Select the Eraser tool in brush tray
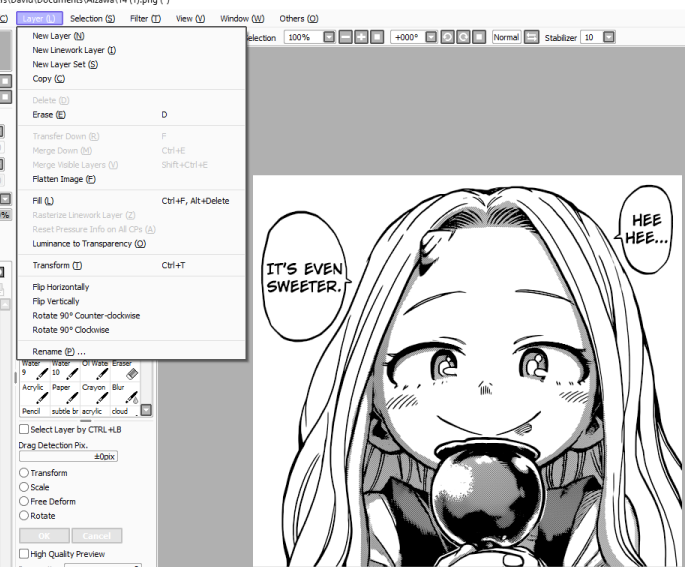 click(125, 370)
